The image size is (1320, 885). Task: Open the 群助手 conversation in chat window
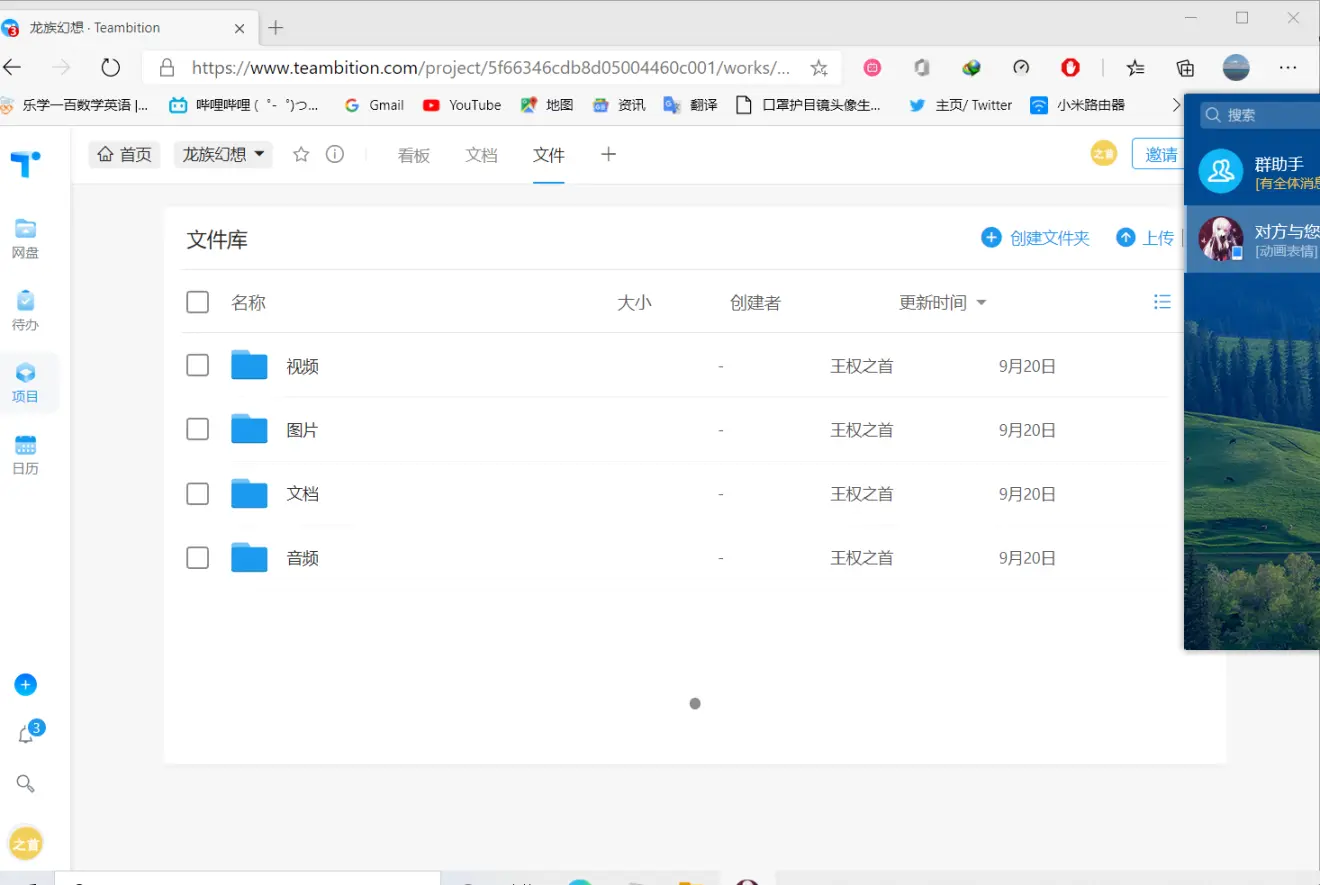click(1252, 171)
